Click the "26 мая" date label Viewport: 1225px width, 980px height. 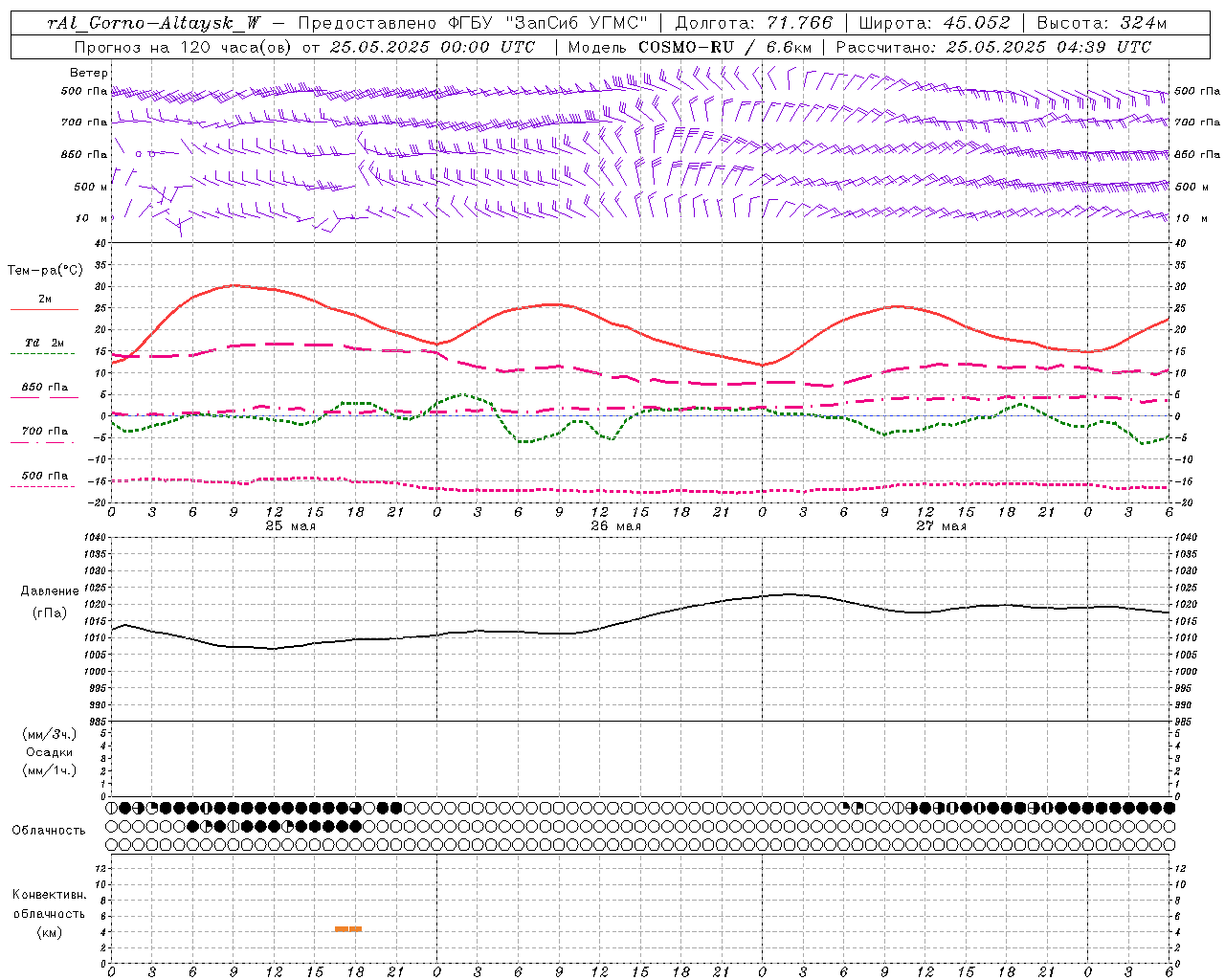[x=616, y=526]
